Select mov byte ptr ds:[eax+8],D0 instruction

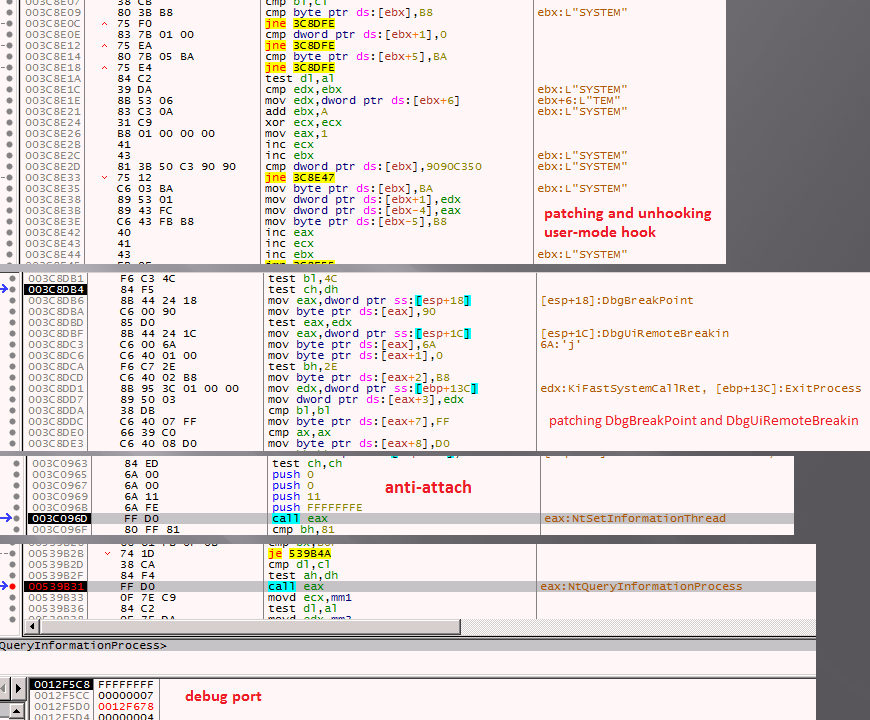click(359, 444)
